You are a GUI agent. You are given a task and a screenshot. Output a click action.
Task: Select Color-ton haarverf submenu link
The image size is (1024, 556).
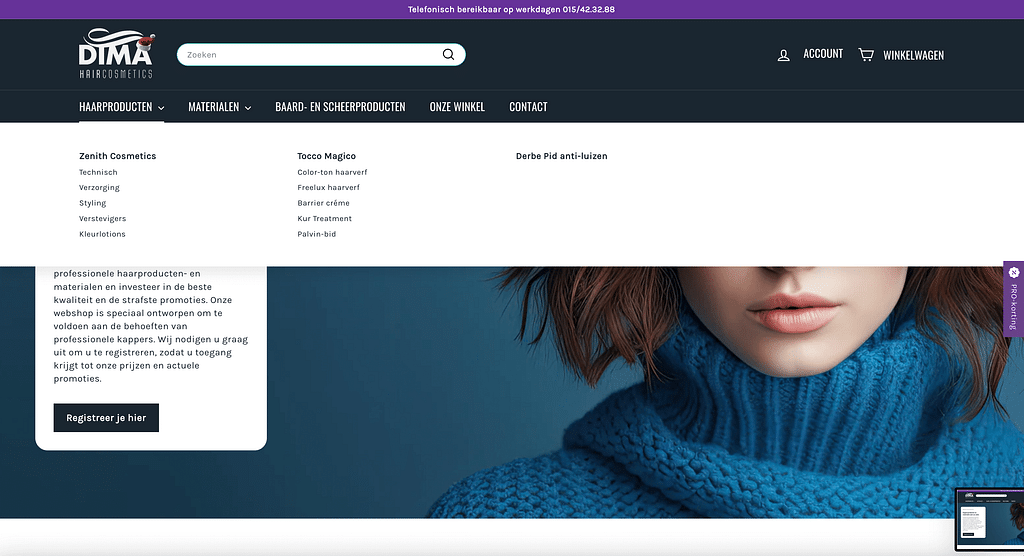click(x=332, y=172)
